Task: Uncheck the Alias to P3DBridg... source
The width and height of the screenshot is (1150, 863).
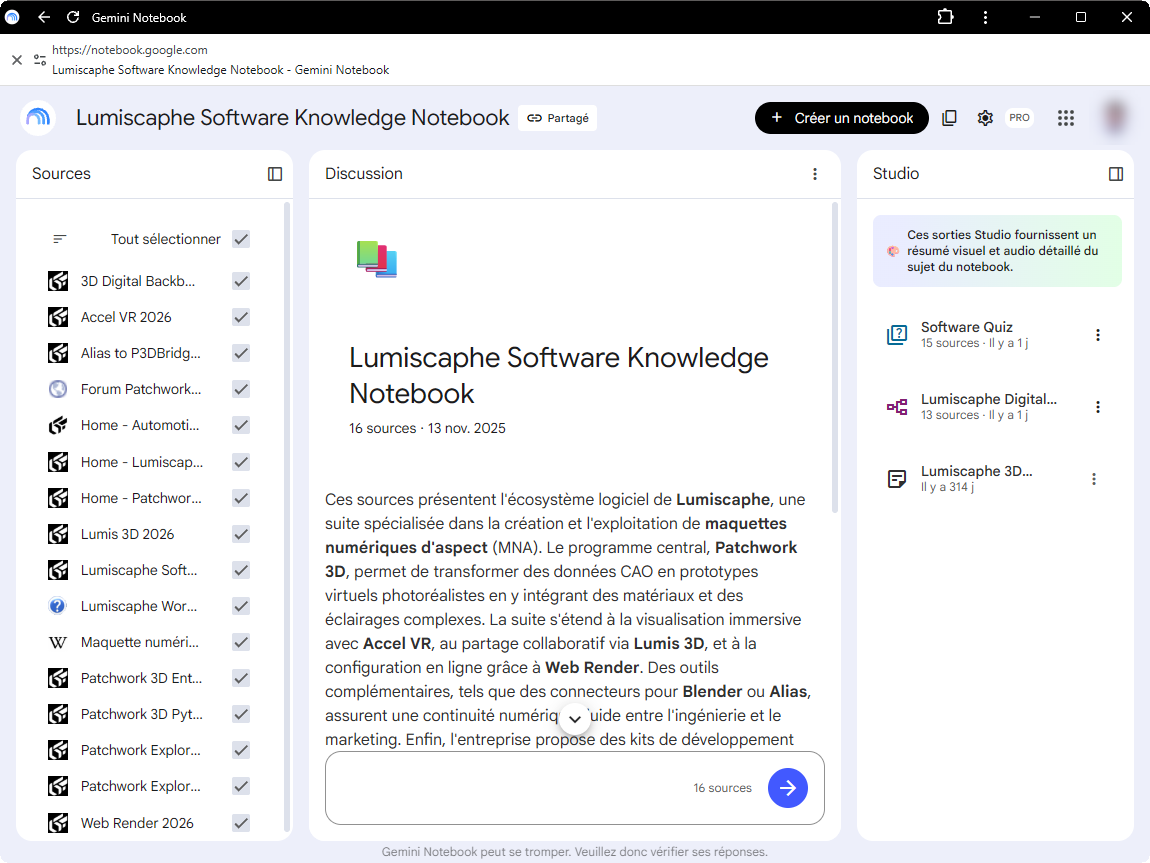Action: pos(241,353)
